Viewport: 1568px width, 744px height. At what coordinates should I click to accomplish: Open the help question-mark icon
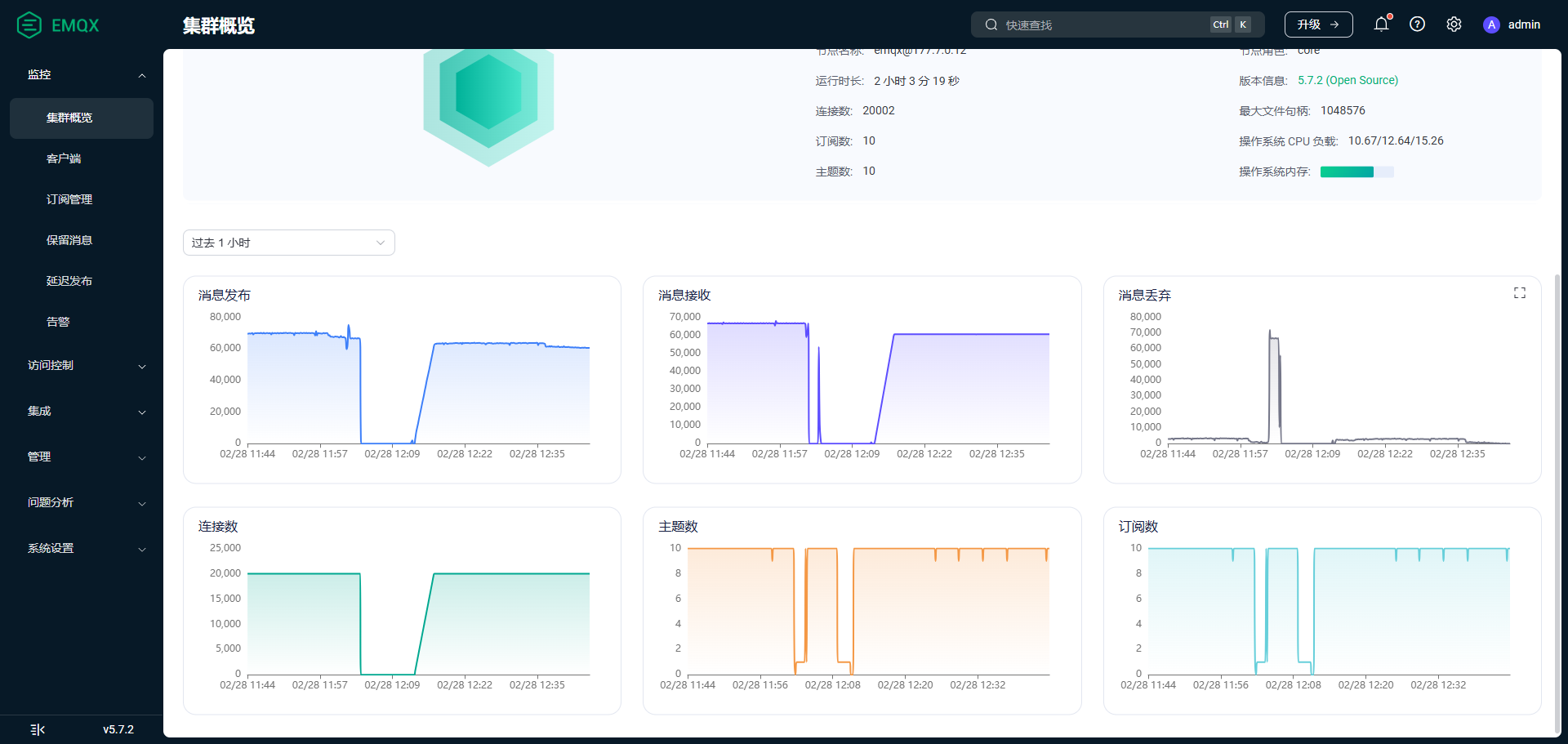pyautogui.click(x=1418, y=25)
